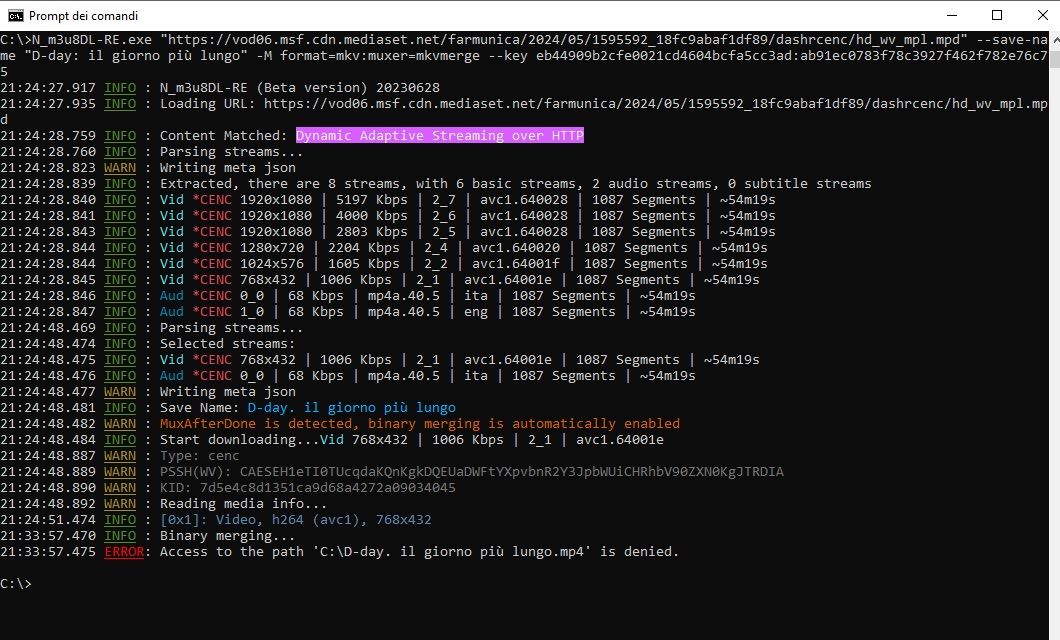1060x640 pixels.
Task: Close the Prompt dei comandi window
Action: 1042,16
